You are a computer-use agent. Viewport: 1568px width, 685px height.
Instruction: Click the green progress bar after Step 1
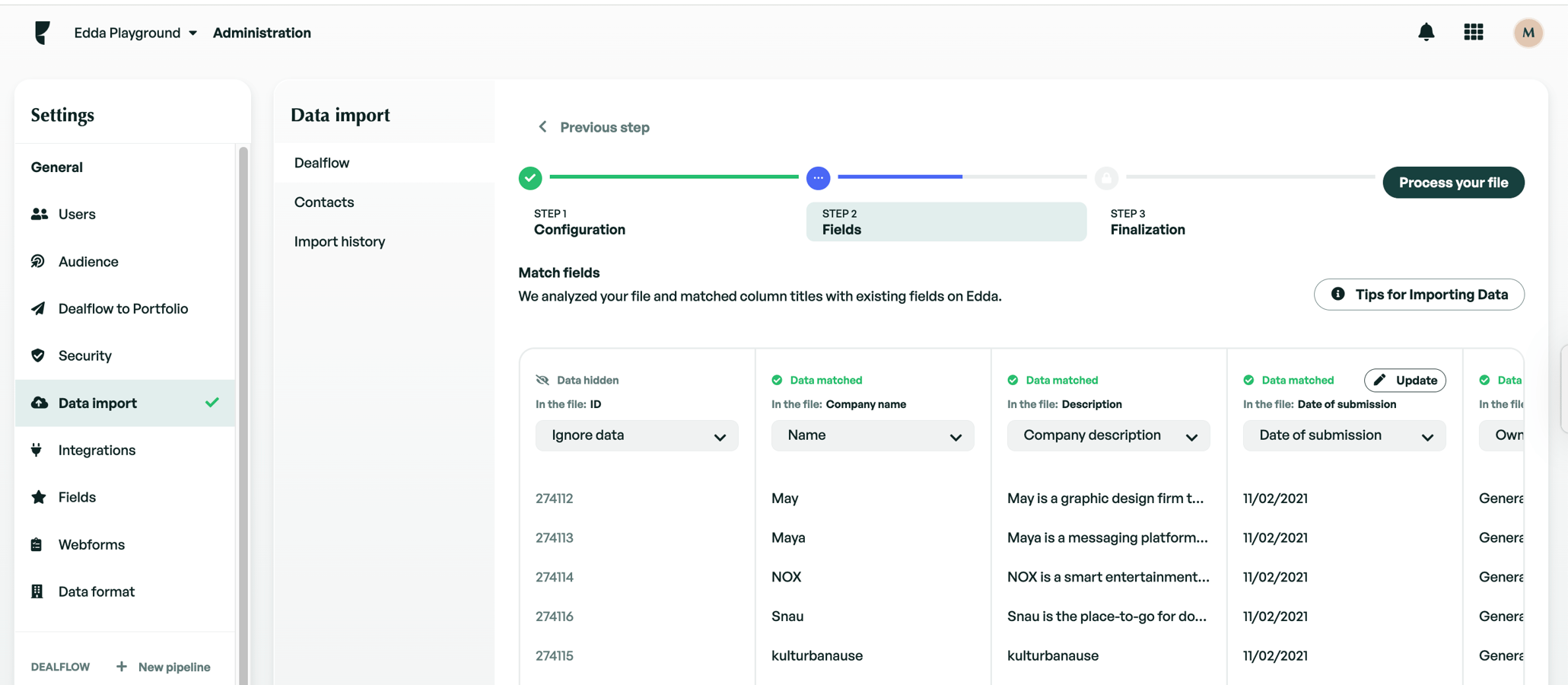click(x=674, y=177)
